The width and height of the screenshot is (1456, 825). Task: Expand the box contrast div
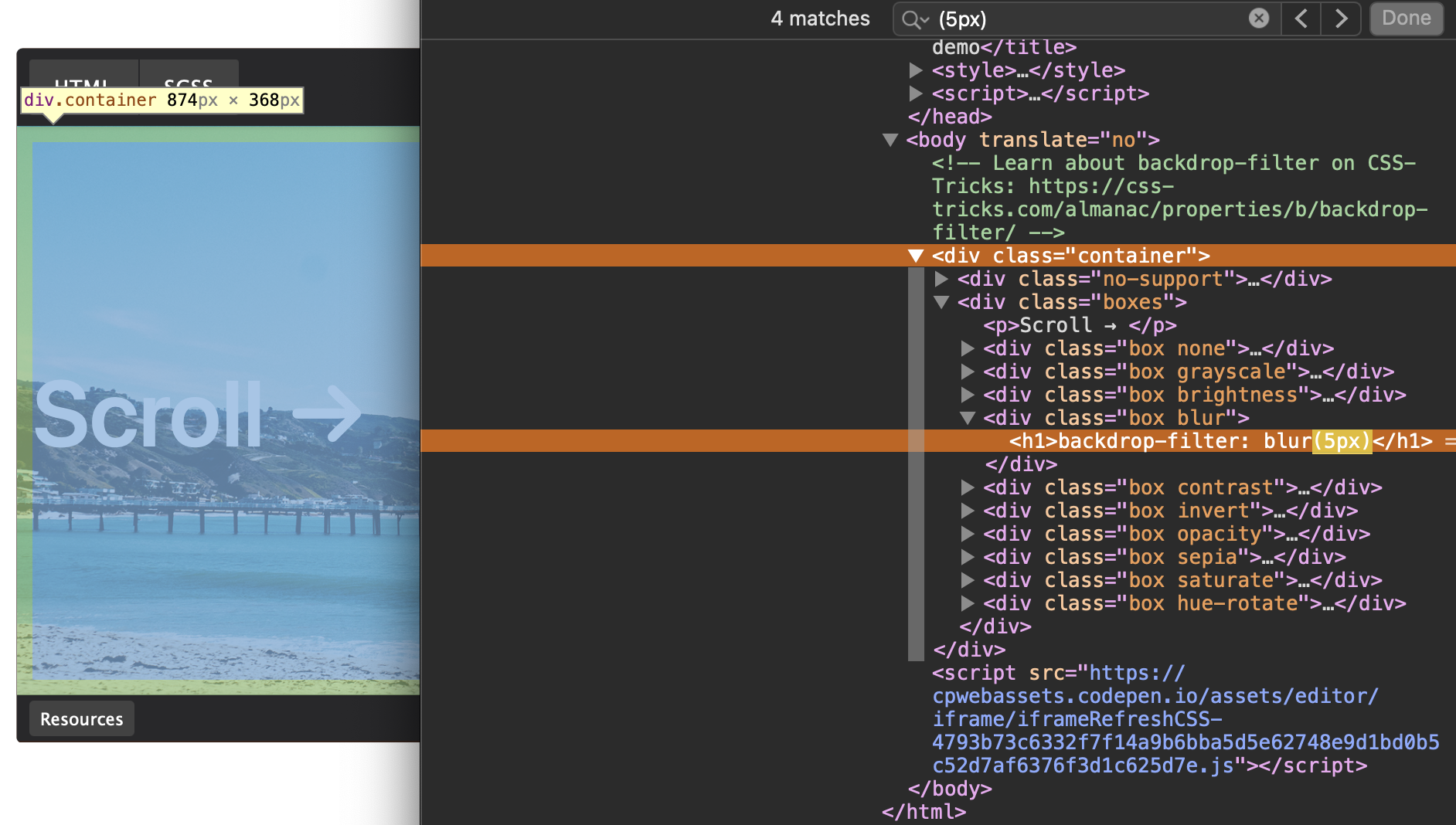967,487
